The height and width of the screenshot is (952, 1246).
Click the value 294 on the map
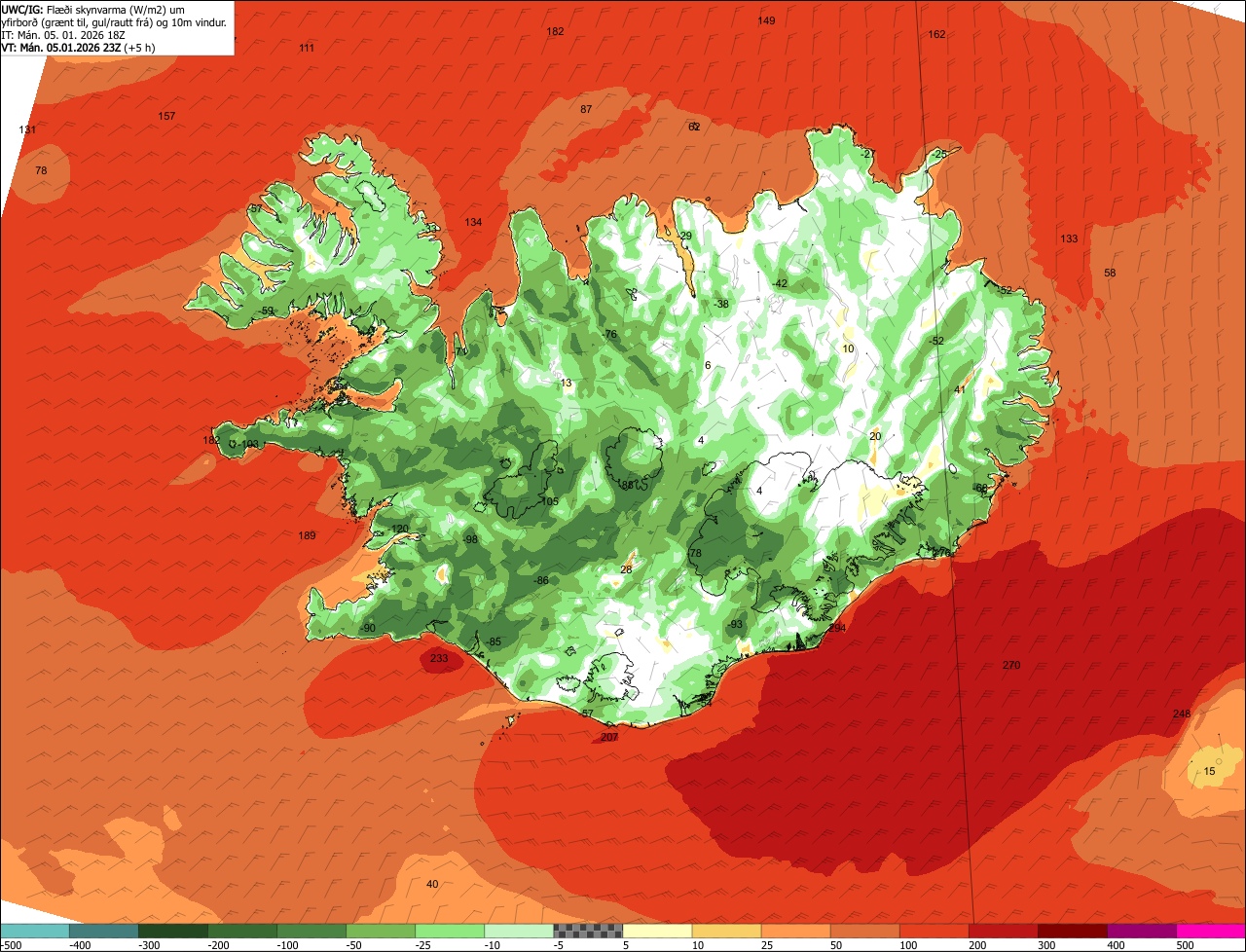837,628
